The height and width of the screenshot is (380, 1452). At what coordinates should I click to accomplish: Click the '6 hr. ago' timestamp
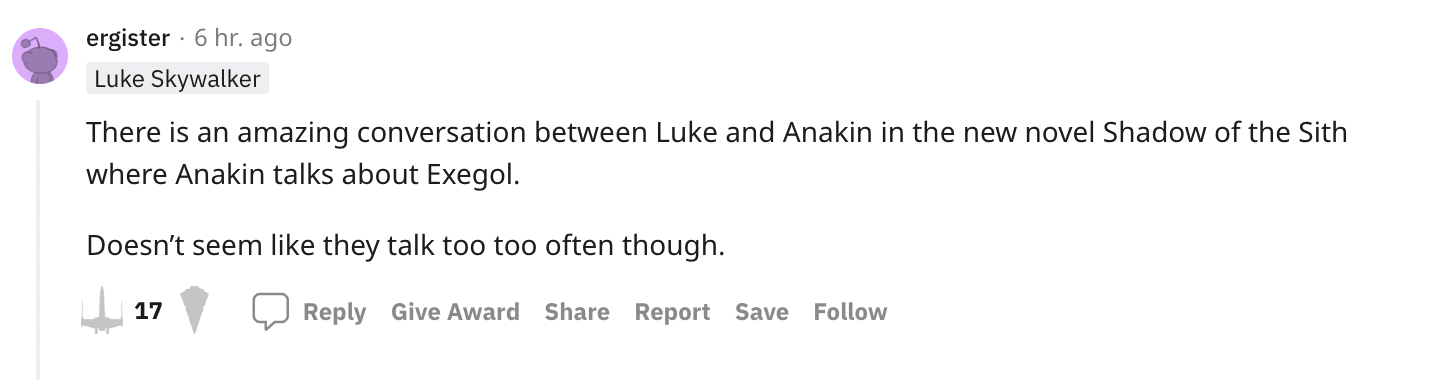[x=243, y=38]
